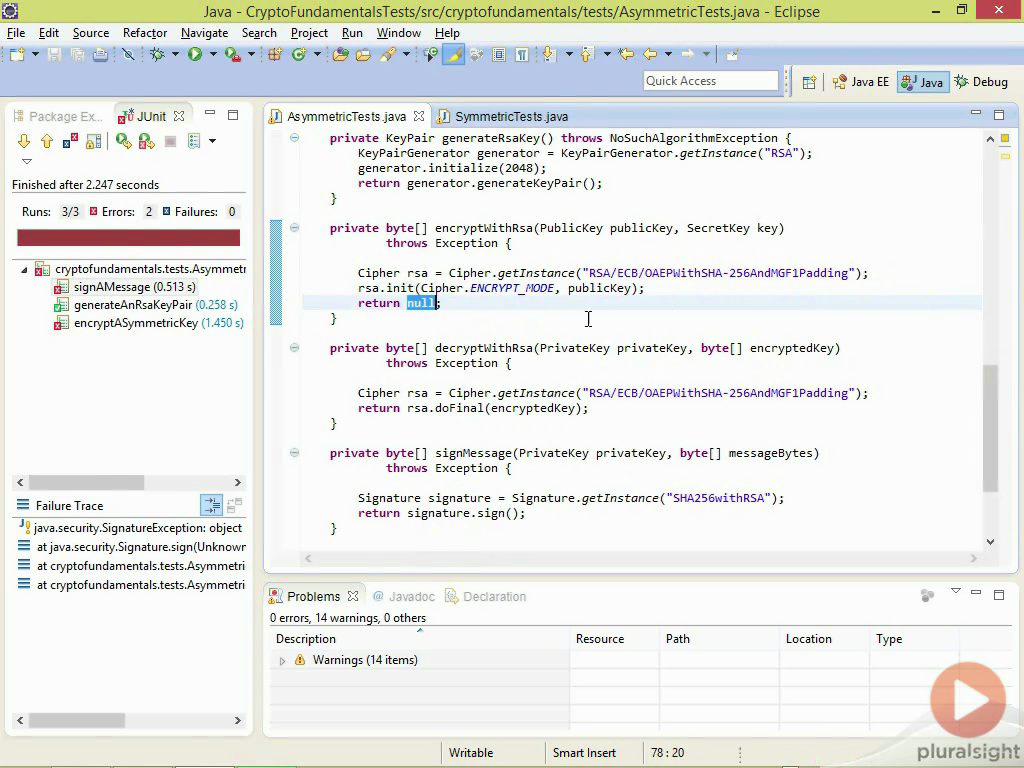Click the Open Perspective icon
The height and width of the screenshot is (768, 1024).
coord(809,82)
